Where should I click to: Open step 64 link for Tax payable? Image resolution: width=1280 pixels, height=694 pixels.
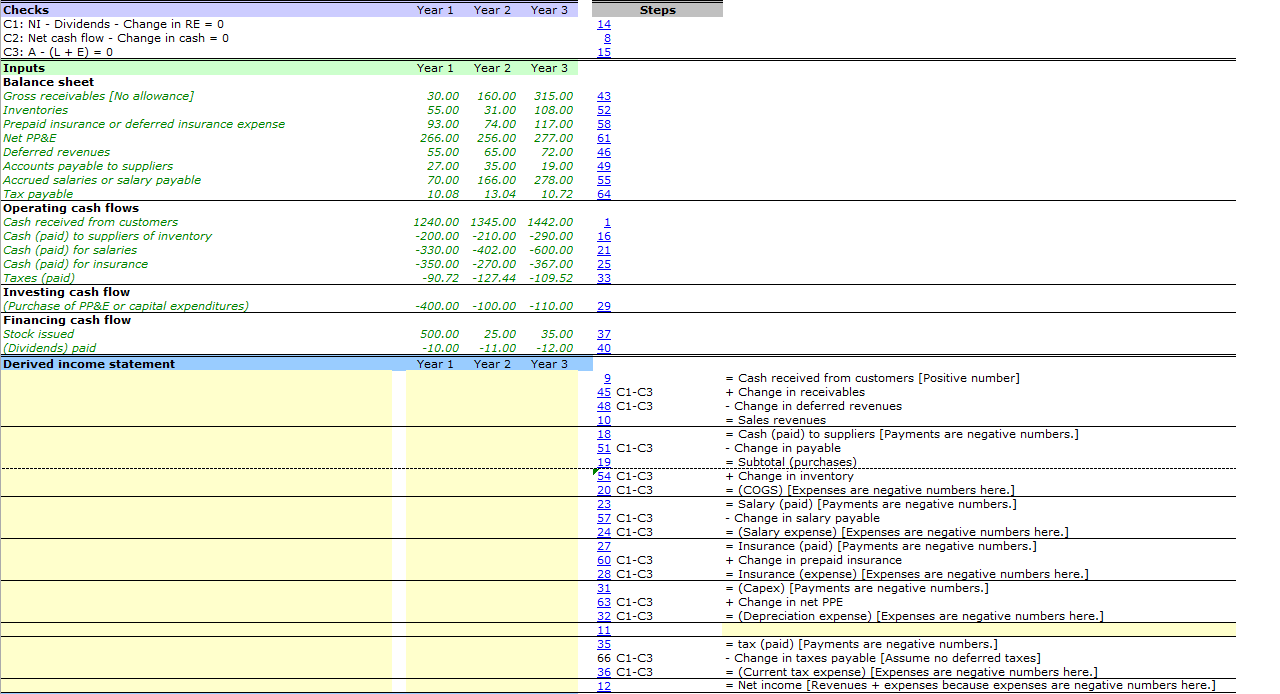point(603,194)
